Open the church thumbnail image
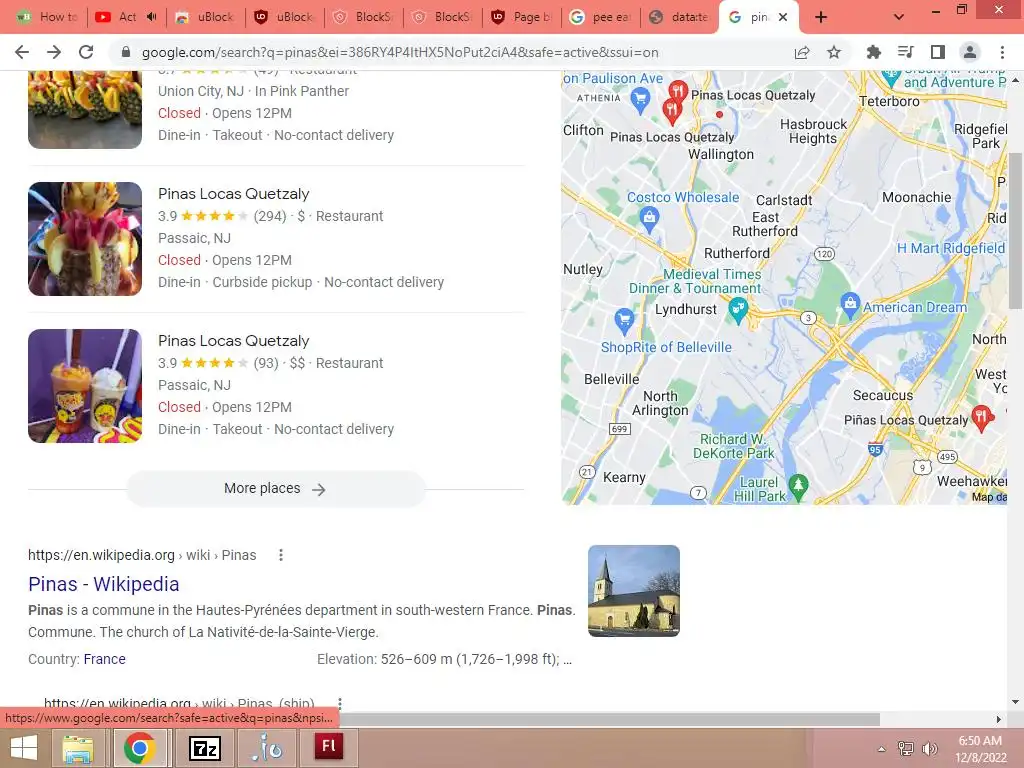The height and width of the screenshot is (768, 1024). (x=633, y=591)
